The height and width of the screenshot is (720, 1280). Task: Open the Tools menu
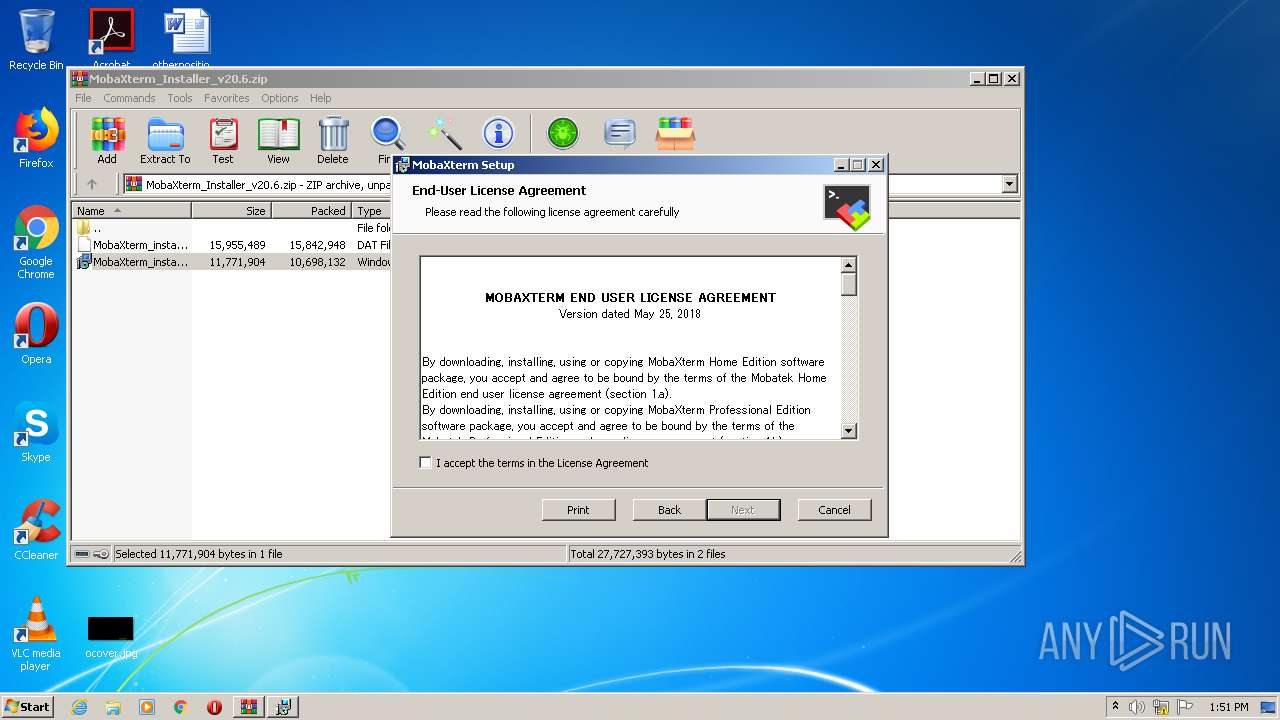point(180,98)
